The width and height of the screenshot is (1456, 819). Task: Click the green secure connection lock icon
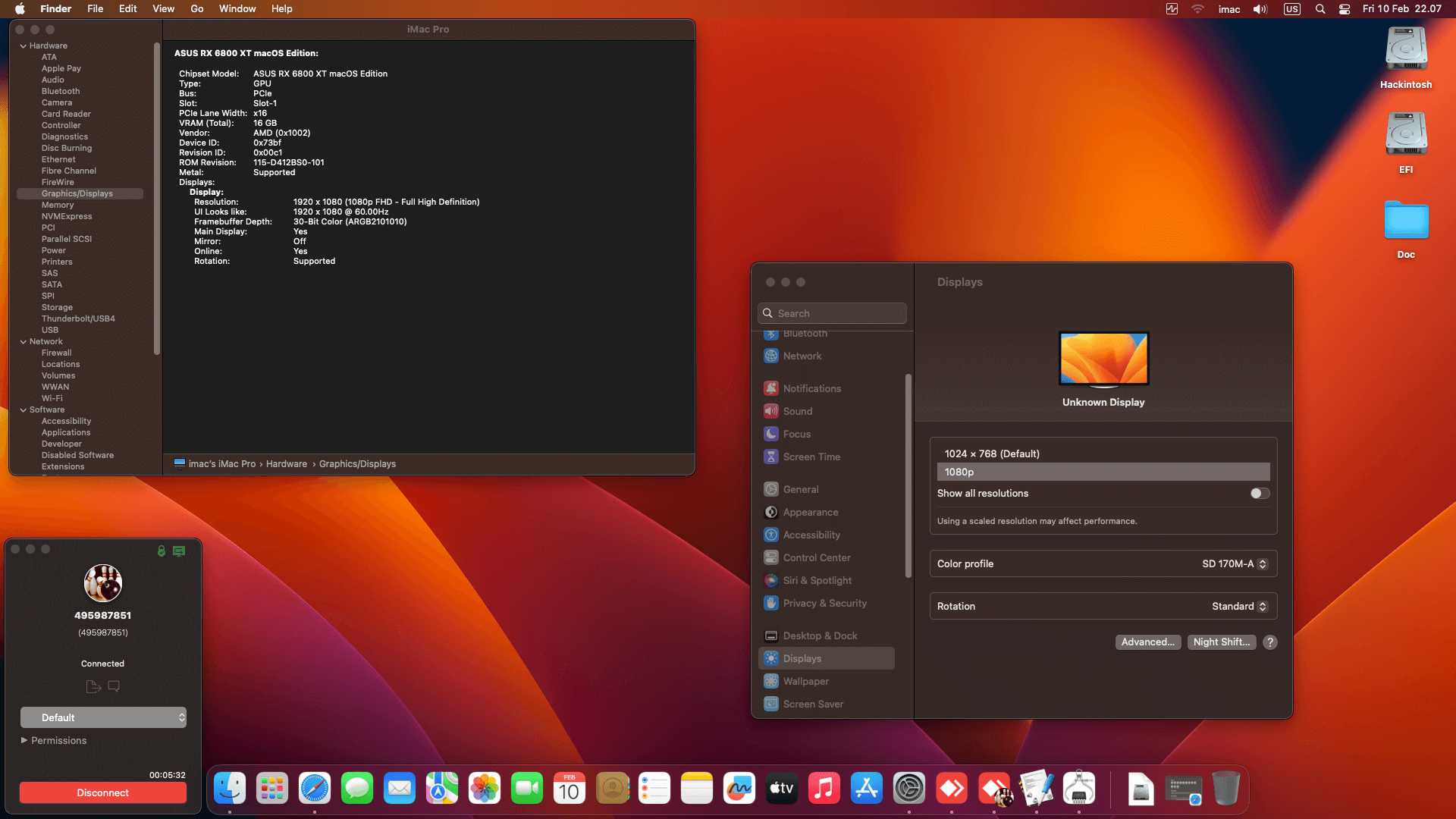[161, 551]
